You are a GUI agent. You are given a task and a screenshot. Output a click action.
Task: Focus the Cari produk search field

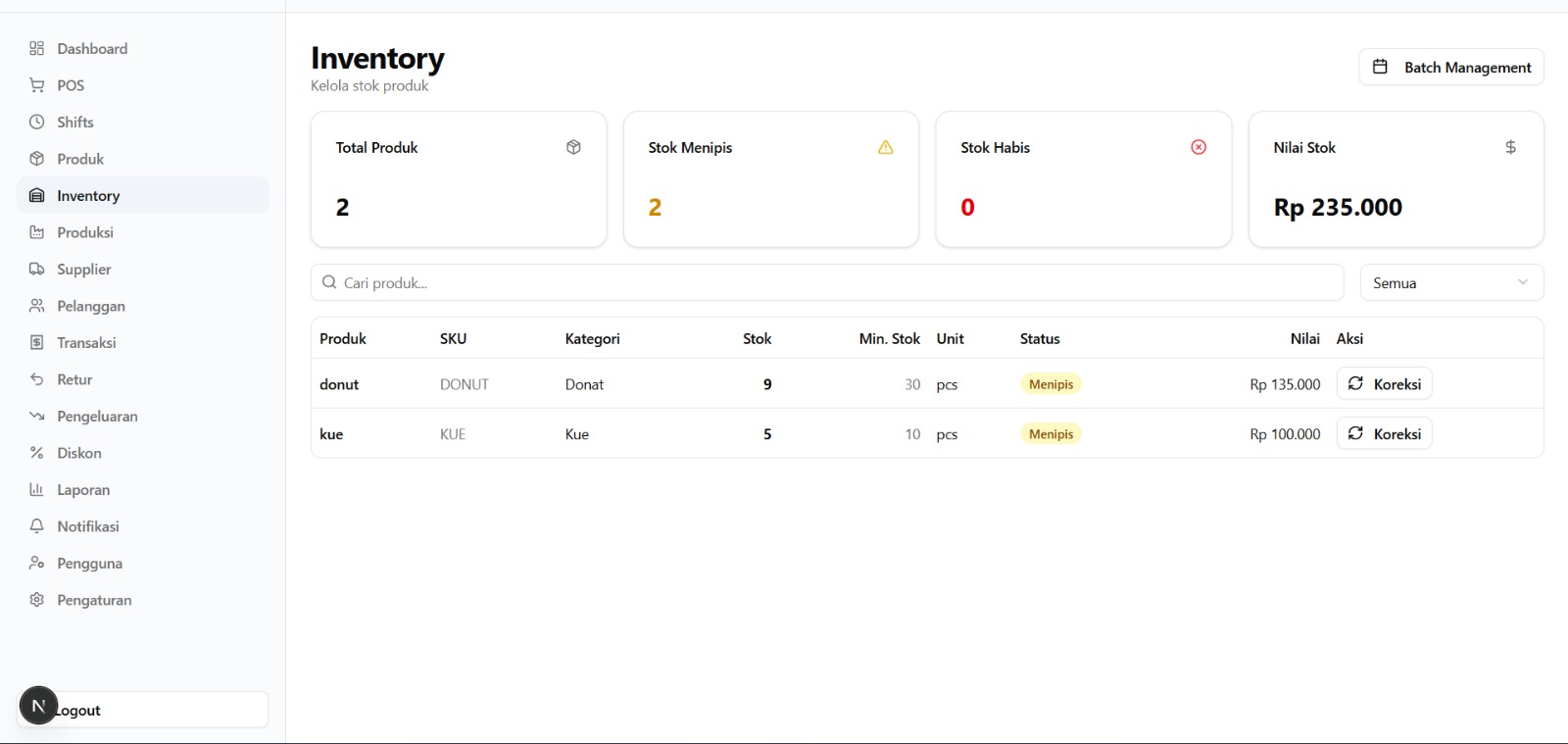[826, 283]
